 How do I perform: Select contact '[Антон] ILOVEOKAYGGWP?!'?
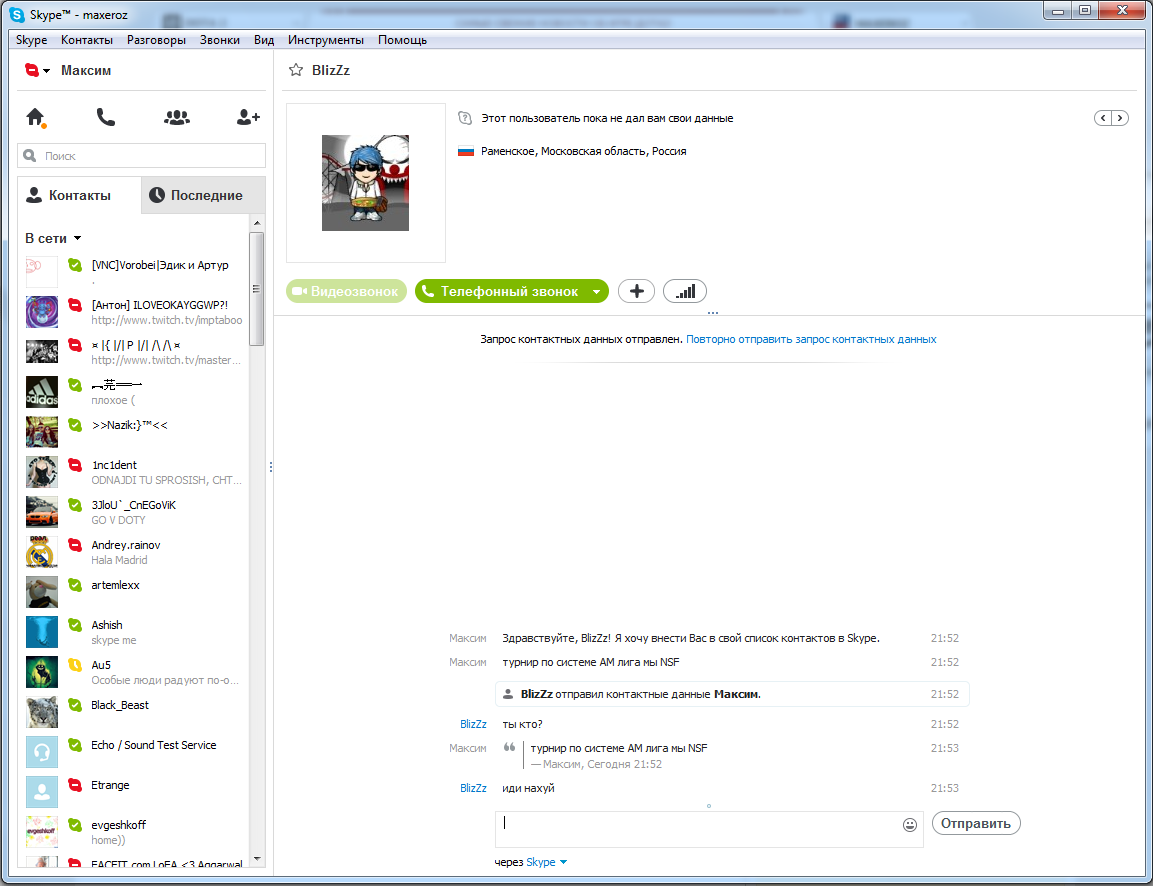(x=134, y=312)
